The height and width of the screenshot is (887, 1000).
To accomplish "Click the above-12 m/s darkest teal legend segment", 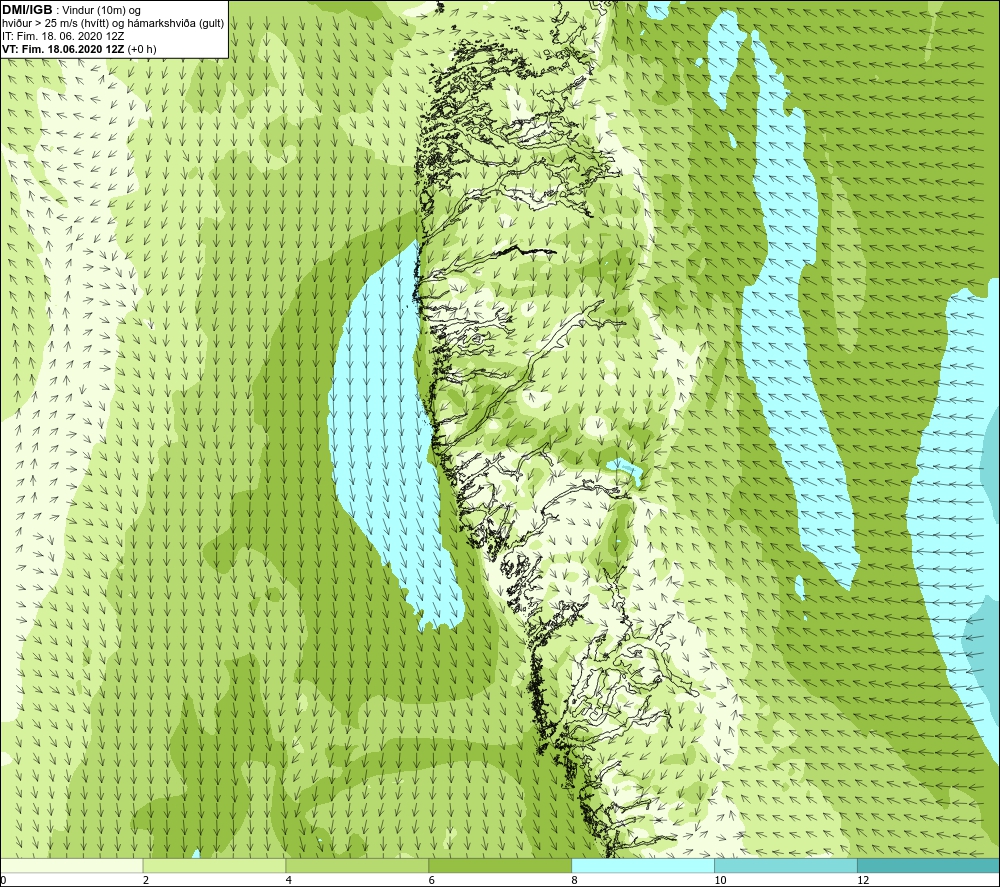I will coord(929,865).
